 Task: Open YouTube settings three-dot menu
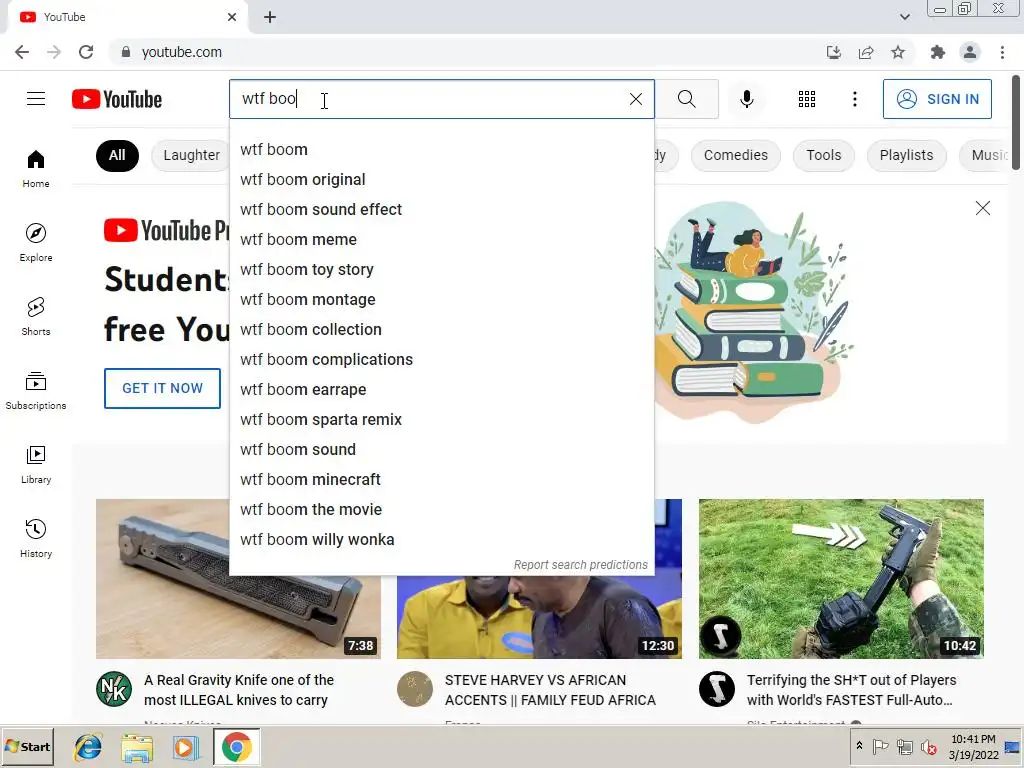(x=854, y=99)
